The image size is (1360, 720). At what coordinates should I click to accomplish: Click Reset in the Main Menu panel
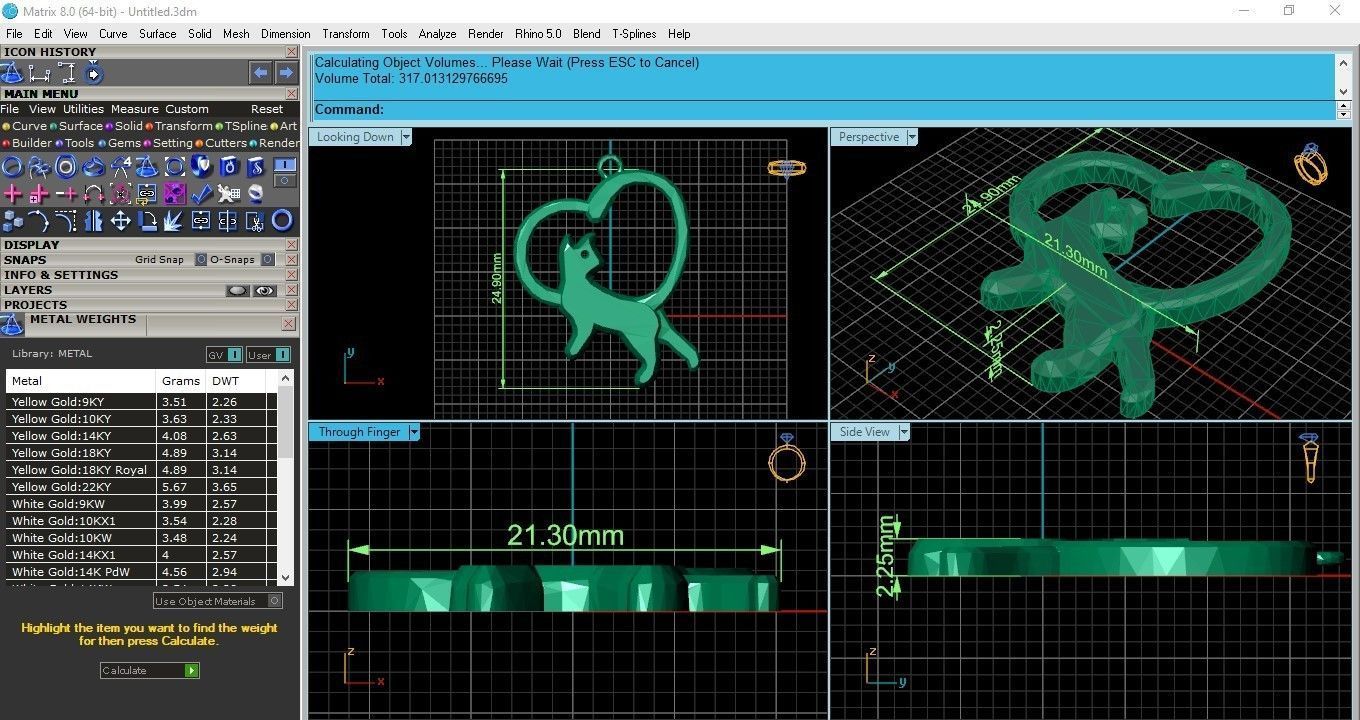point(267,109)
